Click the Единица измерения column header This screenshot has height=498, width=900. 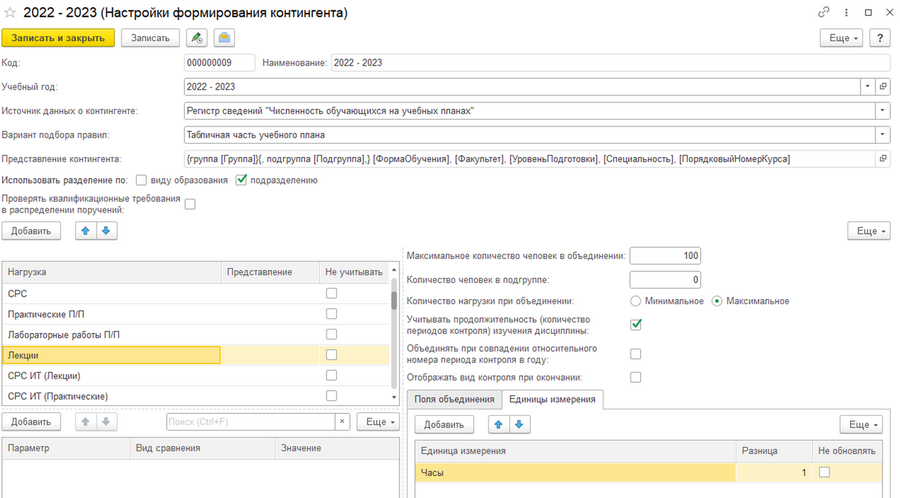coord(575,451)
